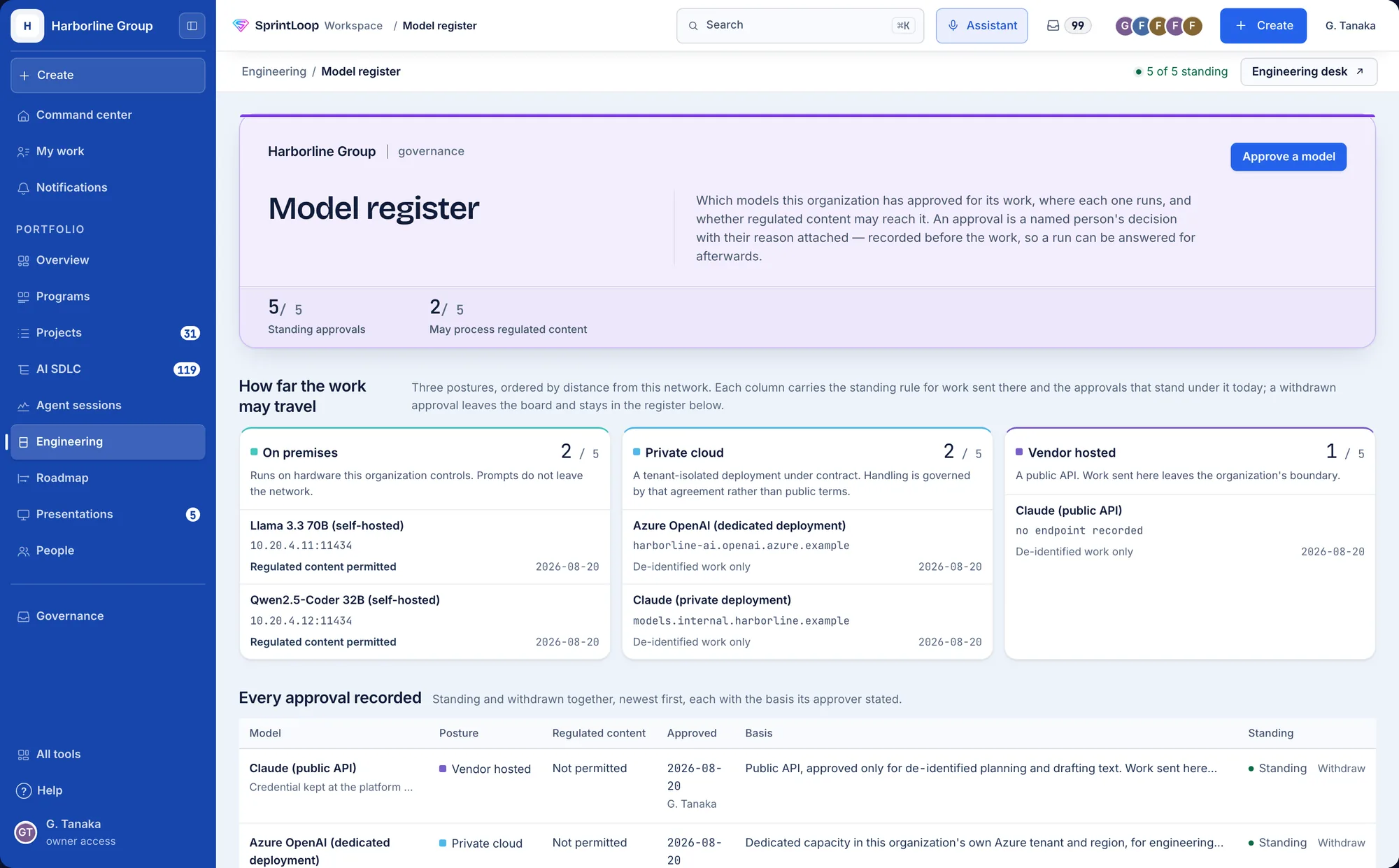Viewport: 1399px width, 868px height.
Task: Click Agent sessions chart icon
Action: (23, 406)
